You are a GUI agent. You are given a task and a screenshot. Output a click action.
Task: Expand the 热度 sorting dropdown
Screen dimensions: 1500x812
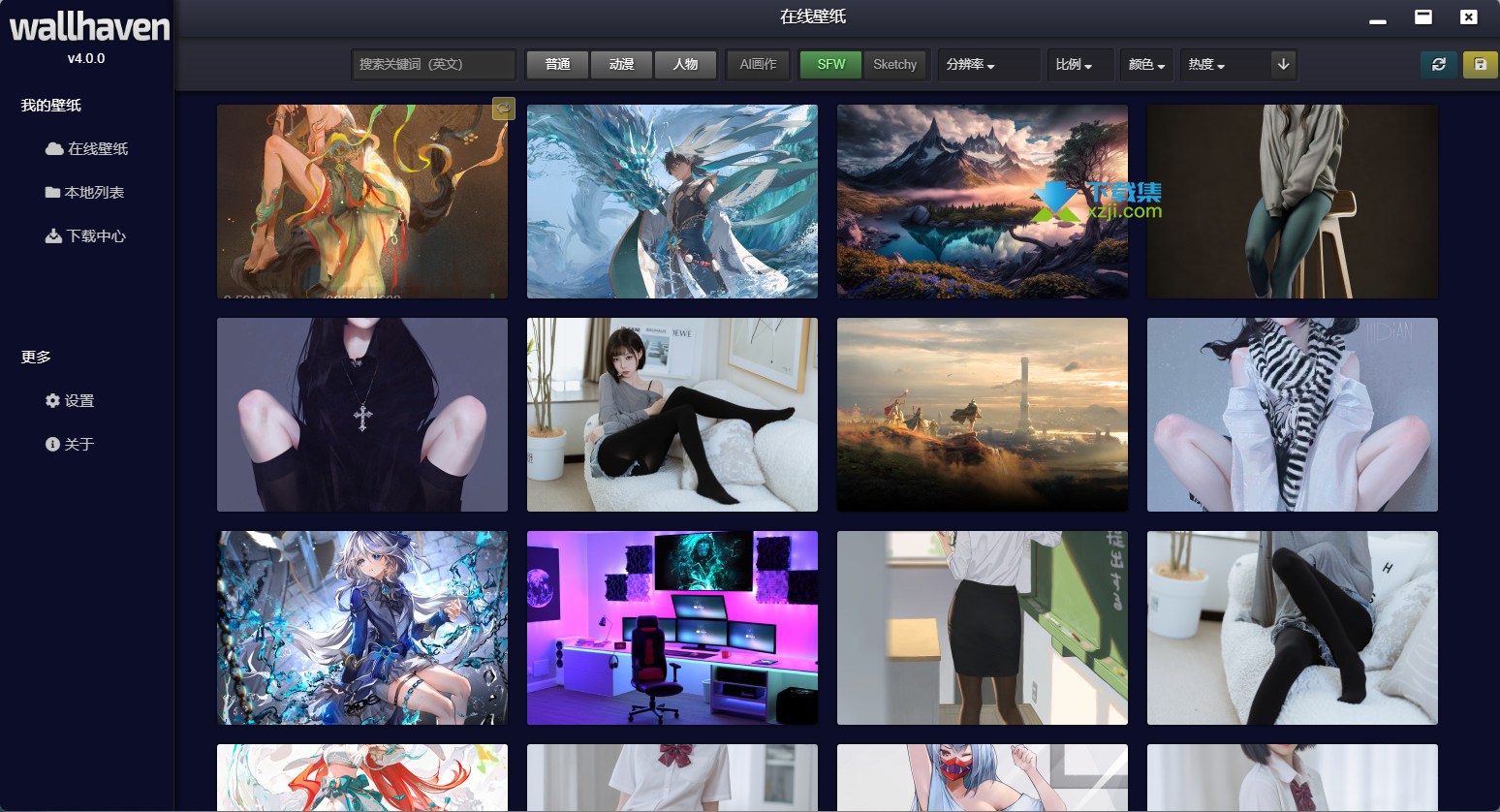[x=1225, y=64]
